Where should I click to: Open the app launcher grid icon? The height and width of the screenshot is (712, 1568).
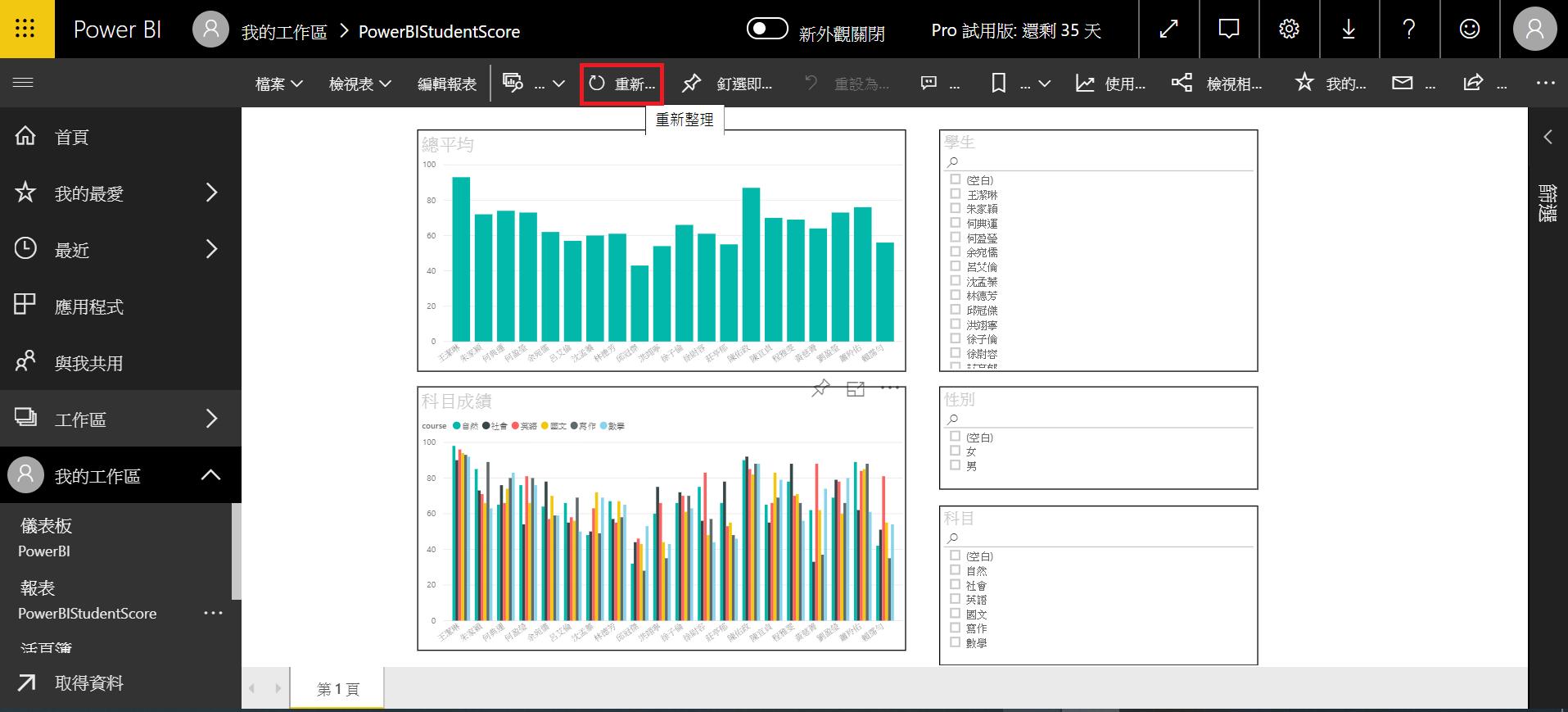click(x=26, y=29)
